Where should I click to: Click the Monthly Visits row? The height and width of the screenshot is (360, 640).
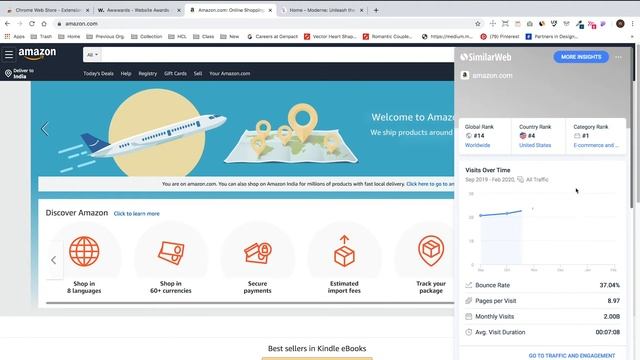[x=542, y=316]
